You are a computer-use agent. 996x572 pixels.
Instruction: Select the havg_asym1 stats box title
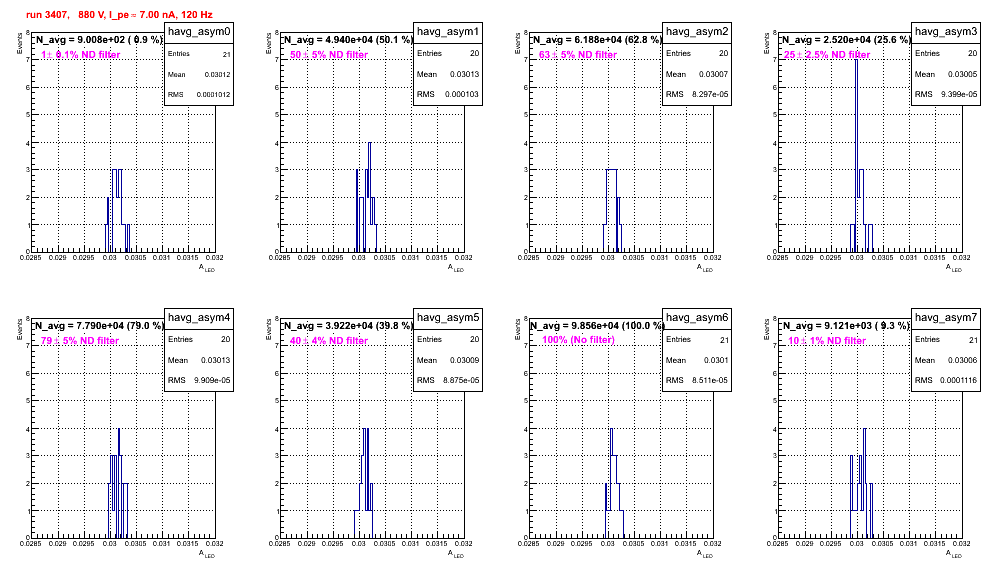coord(448,32)
